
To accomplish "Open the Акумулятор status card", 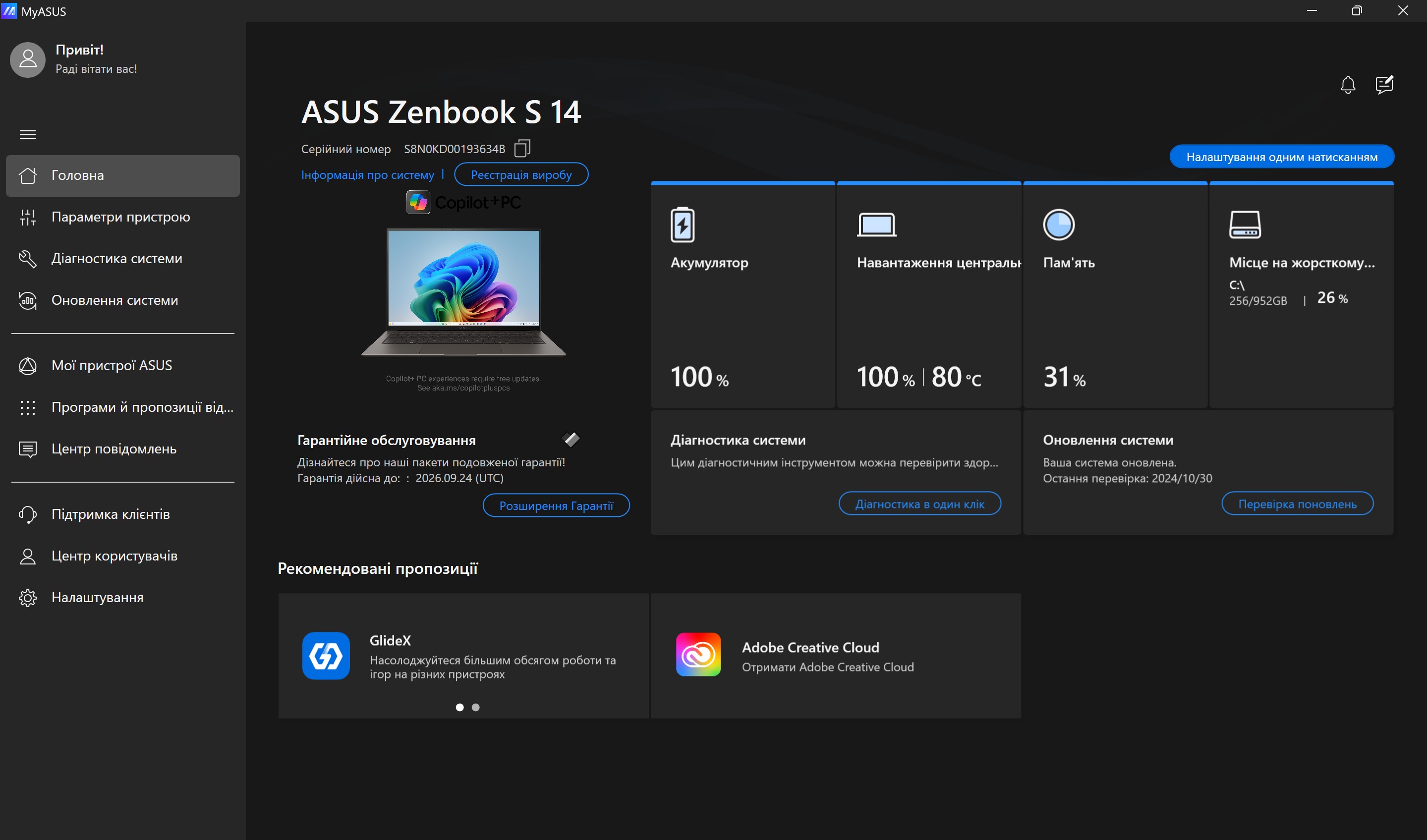I will [x=743, y=295].
